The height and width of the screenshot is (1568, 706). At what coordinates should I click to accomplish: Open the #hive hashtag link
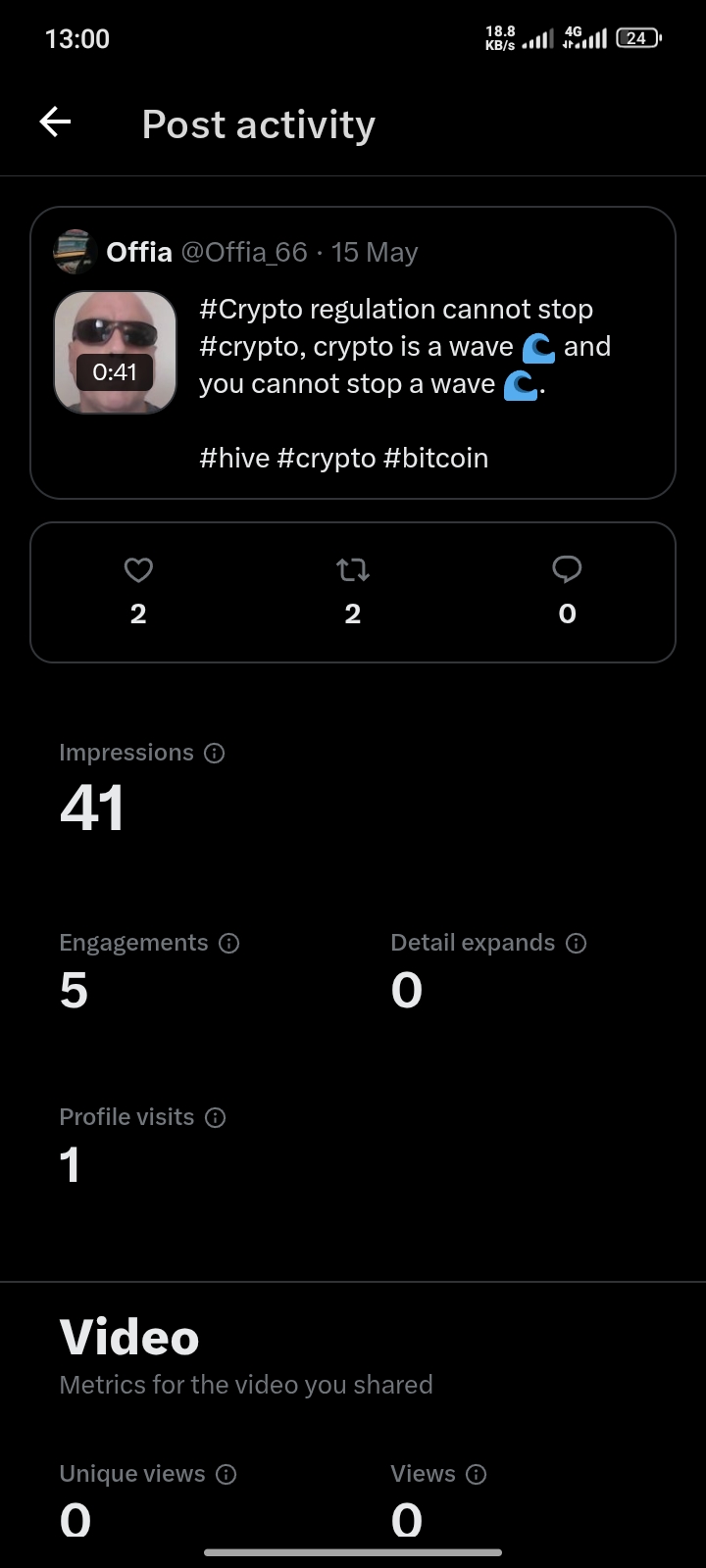click(x=234, y=458)
